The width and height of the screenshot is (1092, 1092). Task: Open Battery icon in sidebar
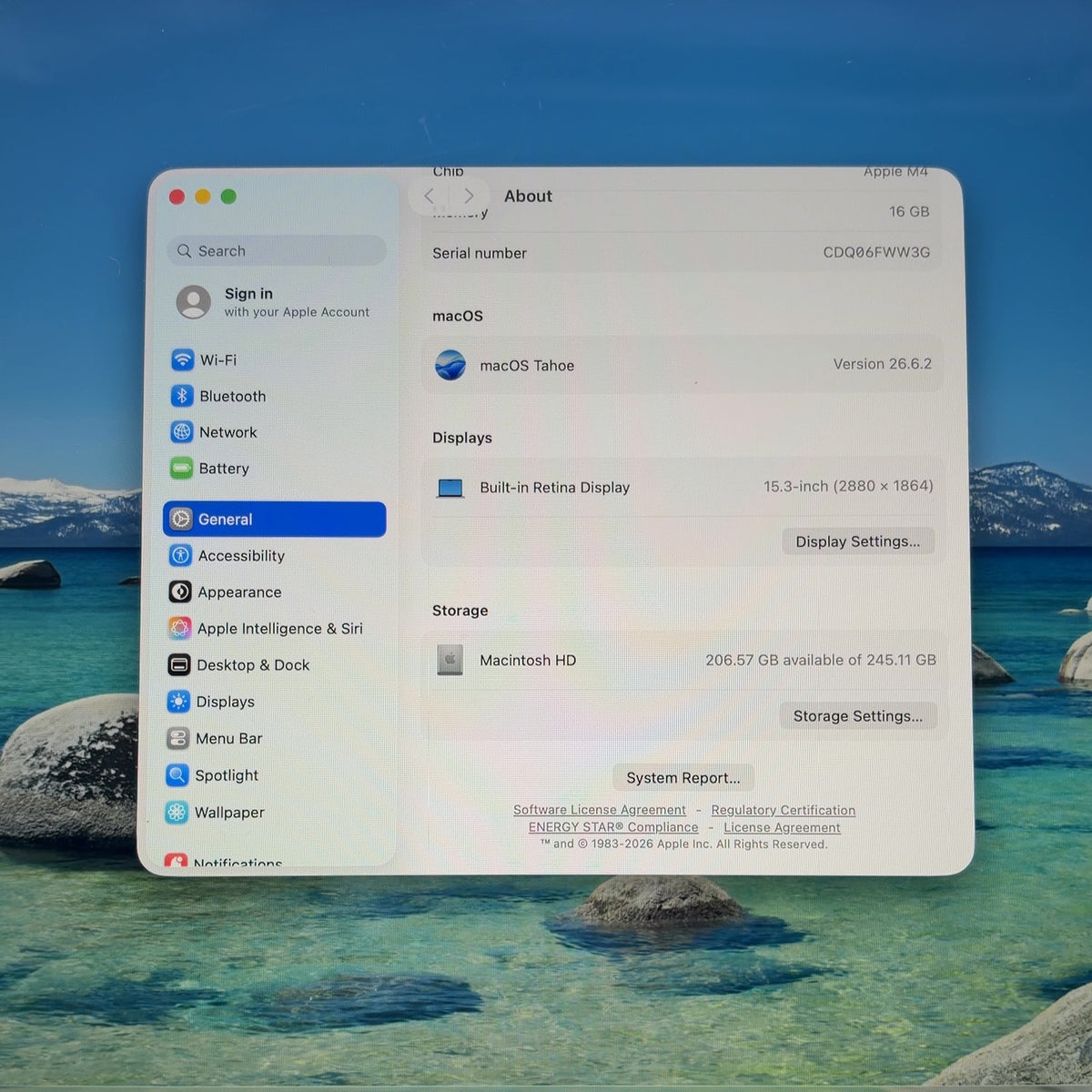pos(181,469)
